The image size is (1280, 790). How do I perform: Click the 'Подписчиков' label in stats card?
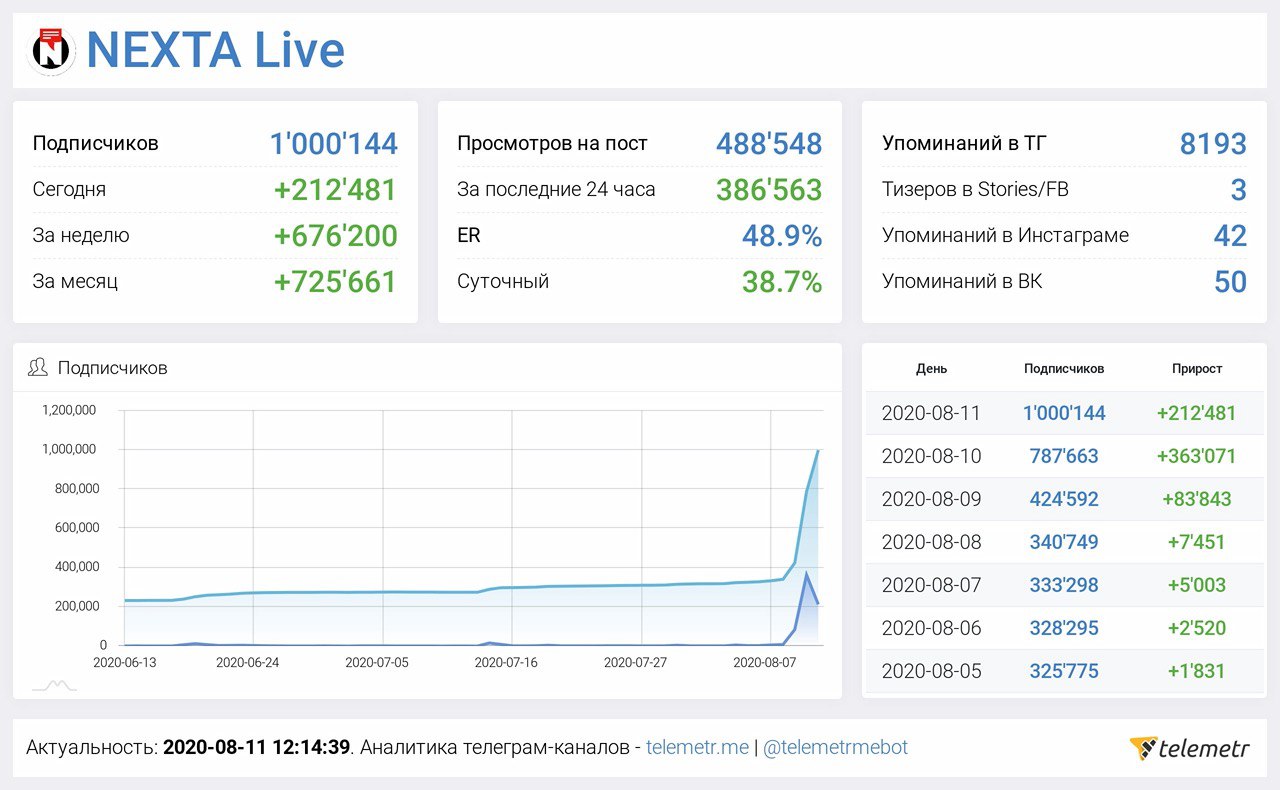tap(95, 143)
